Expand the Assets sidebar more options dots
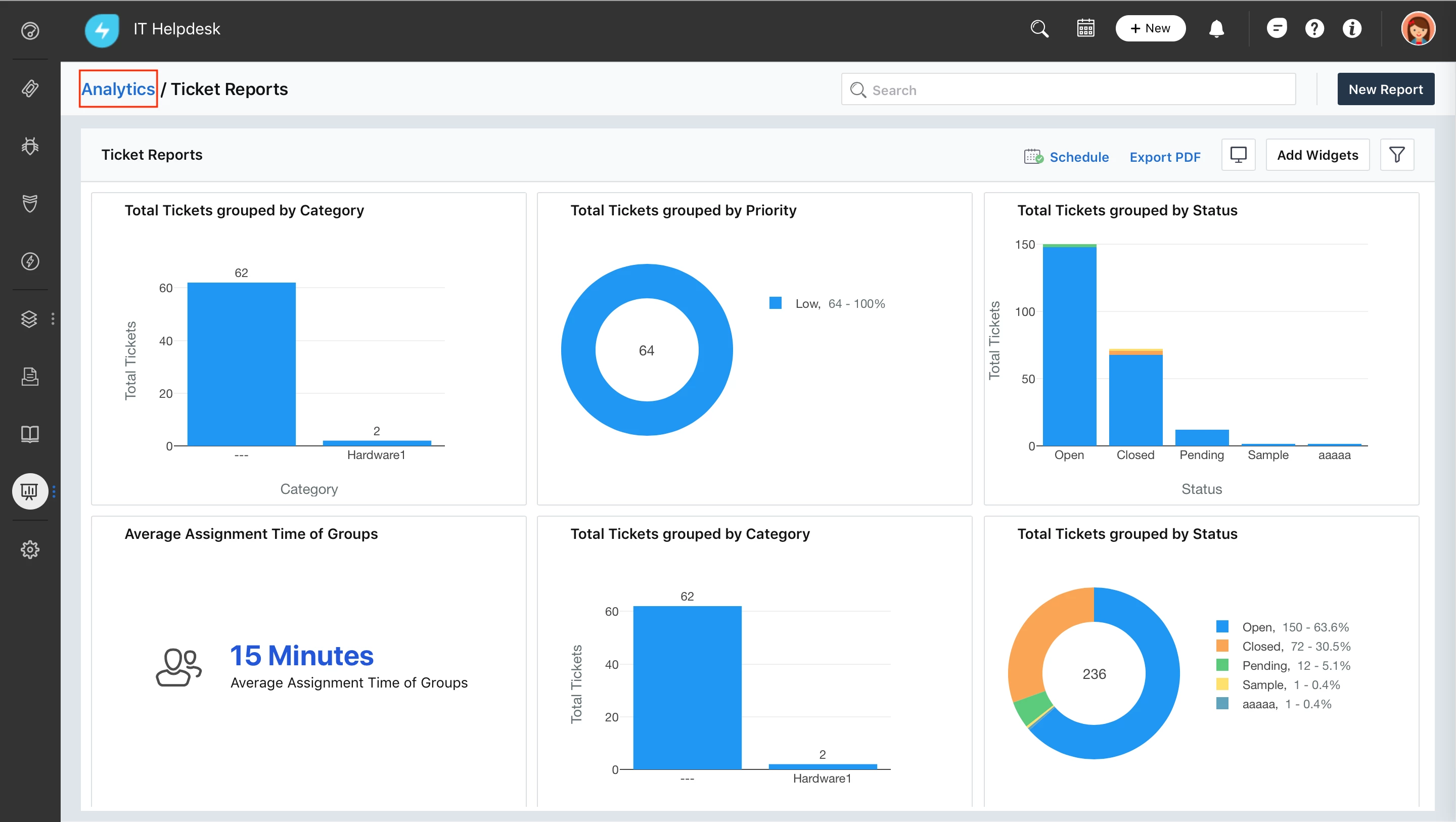This screenshot has height=822, width=1456. click(x=53, y=319)
